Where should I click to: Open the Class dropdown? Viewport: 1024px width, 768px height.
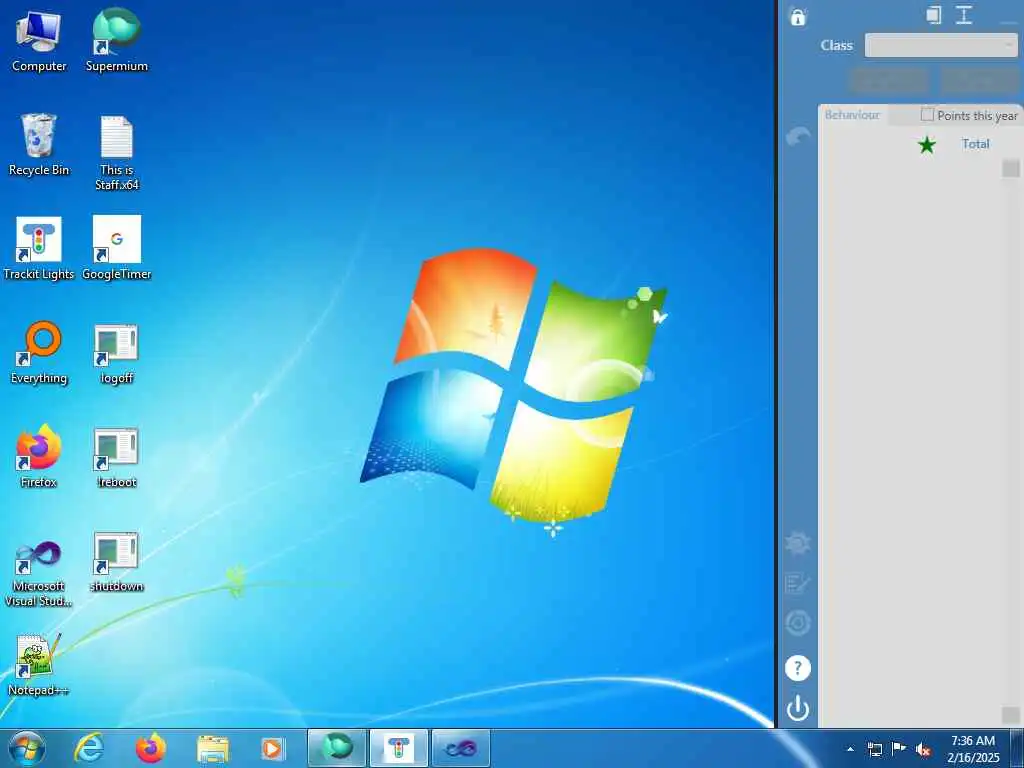[x=940, y=45]
